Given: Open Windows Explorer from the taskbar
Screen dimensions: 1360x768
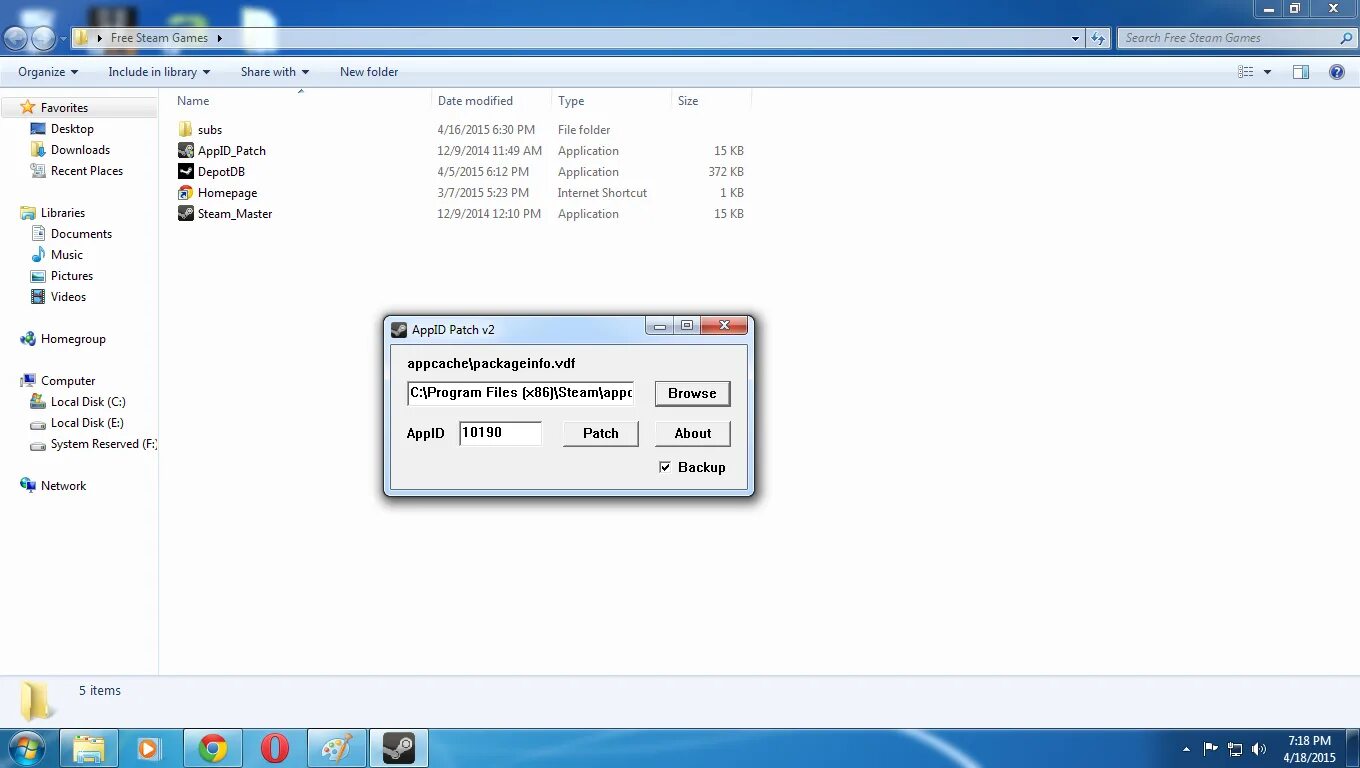Looking at the screenshot, I should coord(89,748).
